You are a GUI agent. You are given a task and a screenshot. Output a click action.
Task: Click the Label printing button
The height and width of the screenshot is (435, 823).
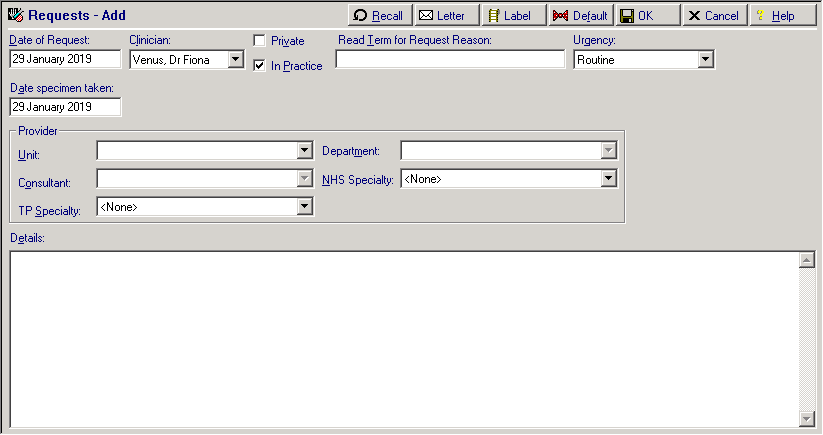(513, 16)
